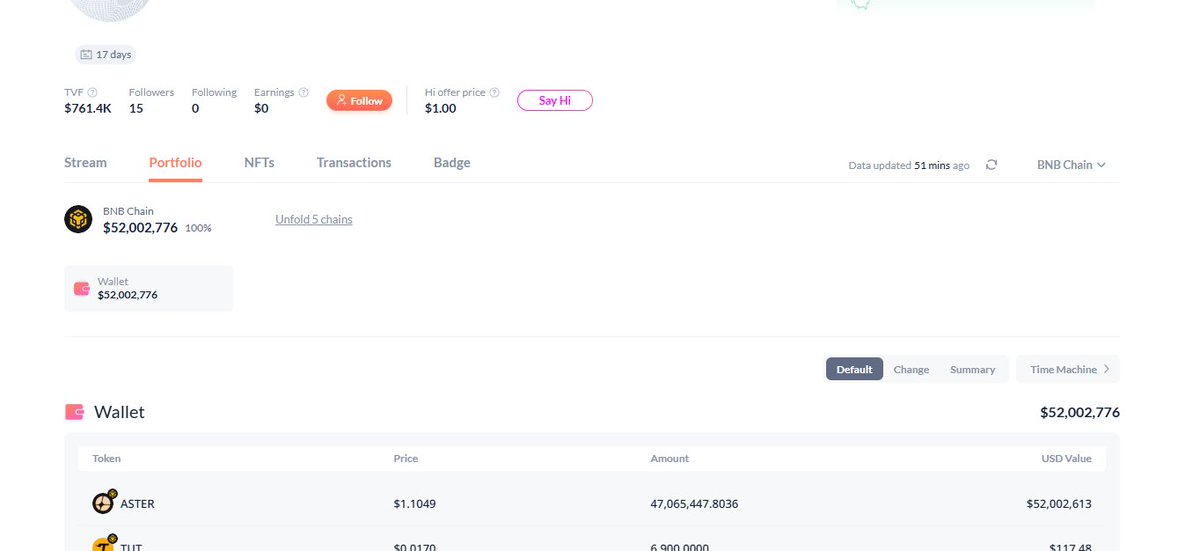The height and width of the screenshot is (551, 1200).
Task: Click the Token column header
Action: [x=107, y=458]
